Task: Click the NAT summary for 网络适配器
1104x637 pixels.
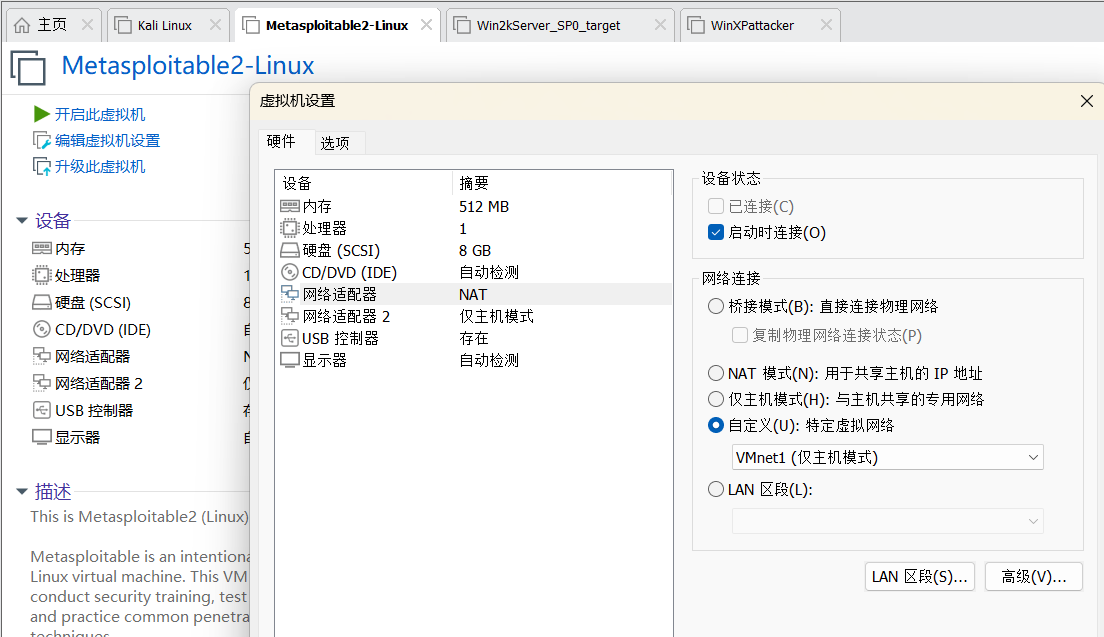Action: (472, 294)
